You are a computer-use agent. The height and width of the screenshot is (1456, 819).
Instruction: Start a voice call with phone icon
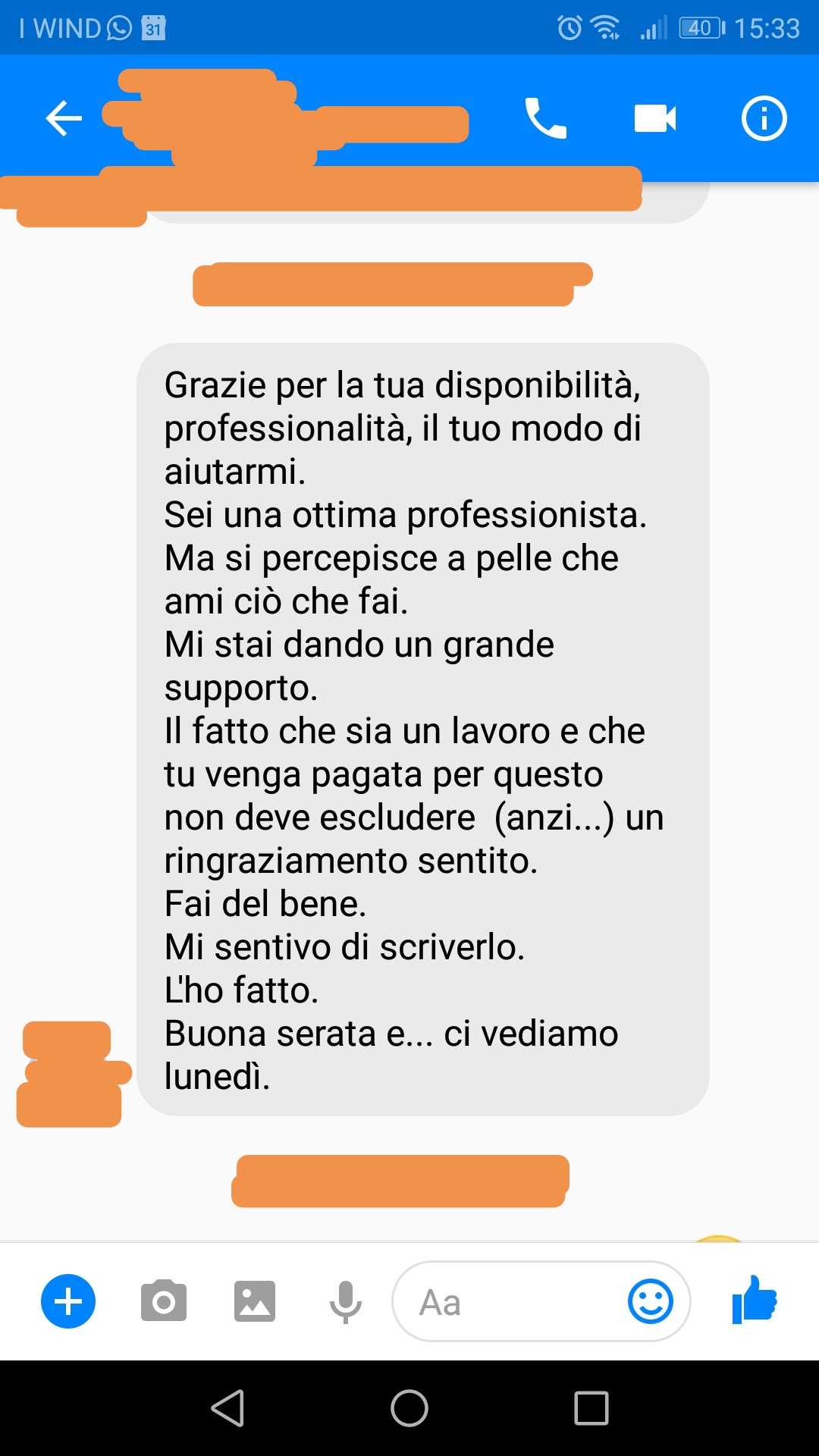(x=545, y=118)
